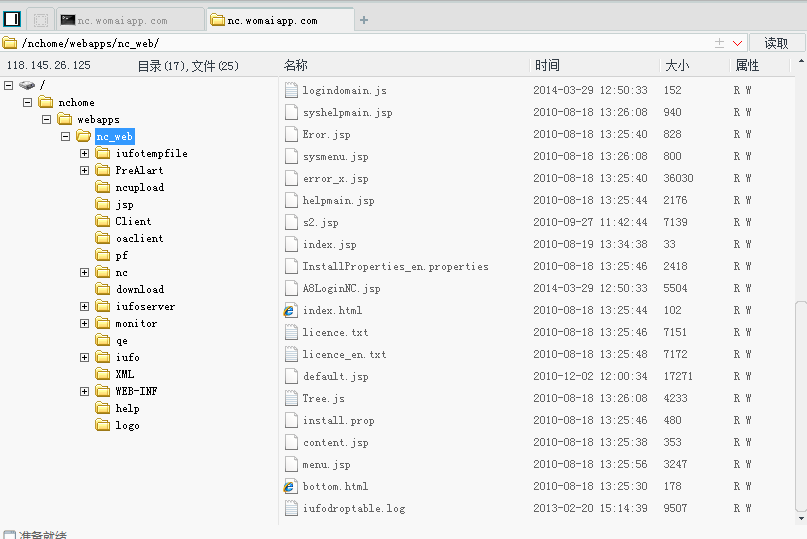807x539 pixels.
Task: Select the ncupload folder icon
Action: tap(103, 187)
